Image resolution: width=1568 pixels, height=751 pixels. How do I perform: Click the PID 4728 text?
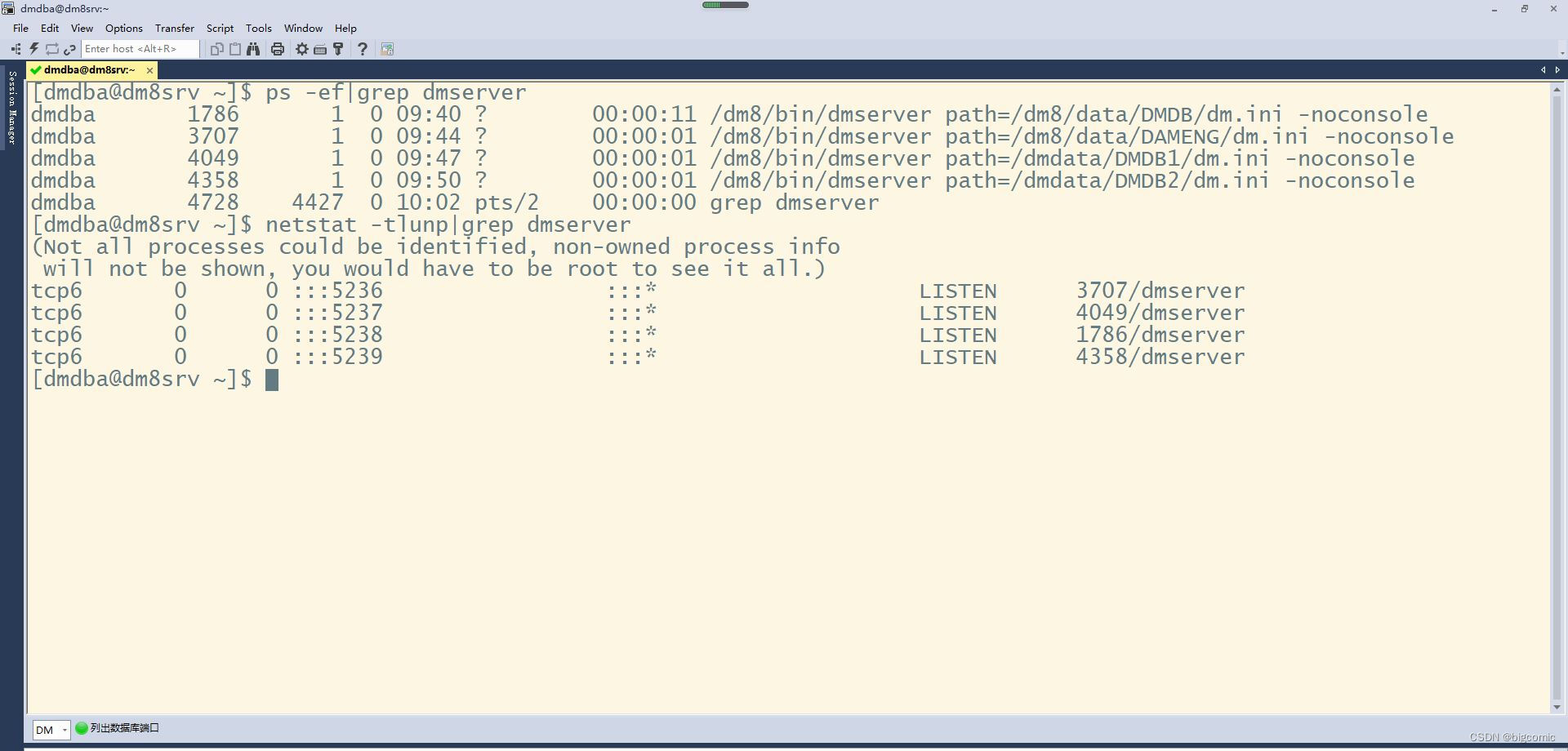point(213,202)
